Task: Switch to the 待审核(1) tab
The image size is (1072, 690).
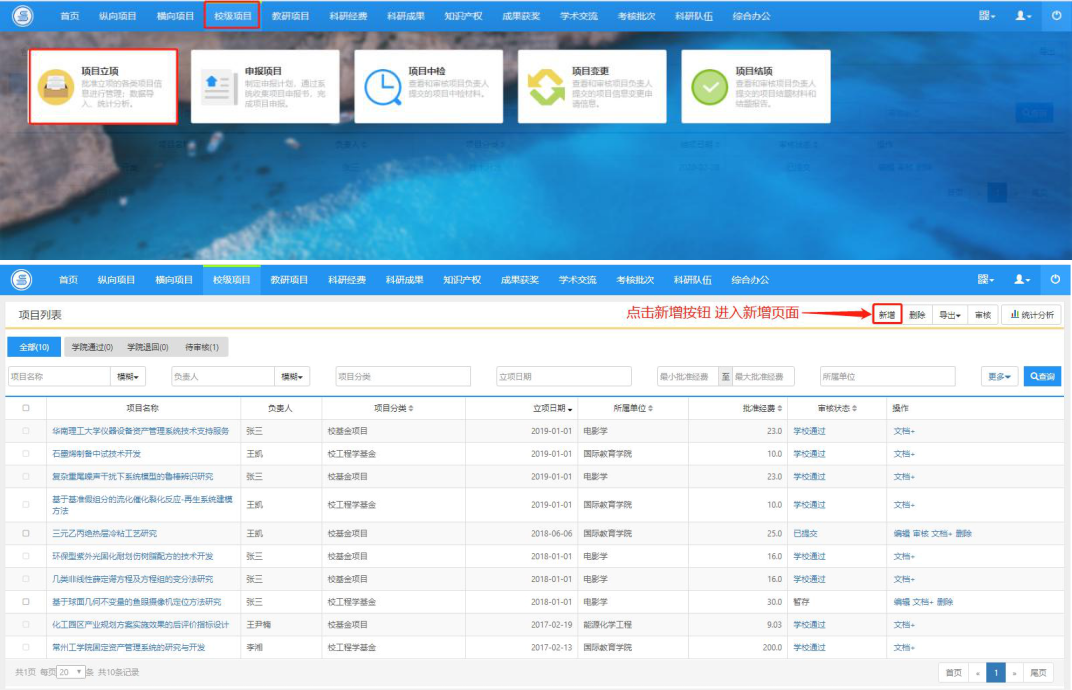Action: click(202, 347)
